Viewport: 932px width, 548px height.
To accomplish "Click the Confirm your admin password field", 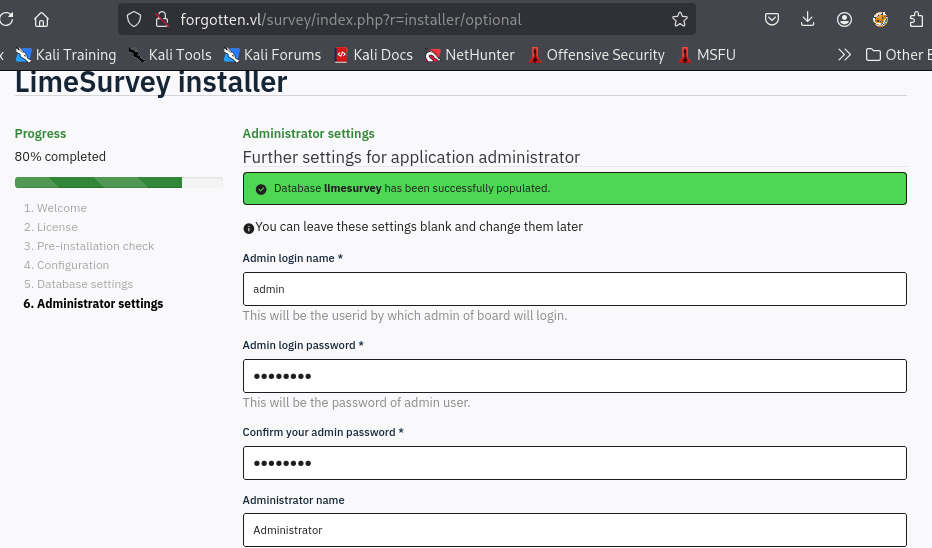I will (574, 463).
